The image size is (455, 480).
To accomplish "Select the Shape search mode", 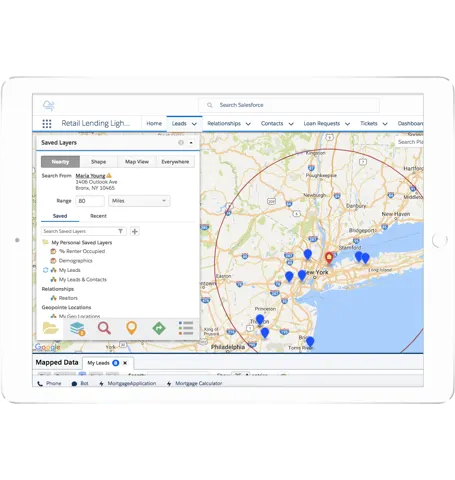I will 98,162.
